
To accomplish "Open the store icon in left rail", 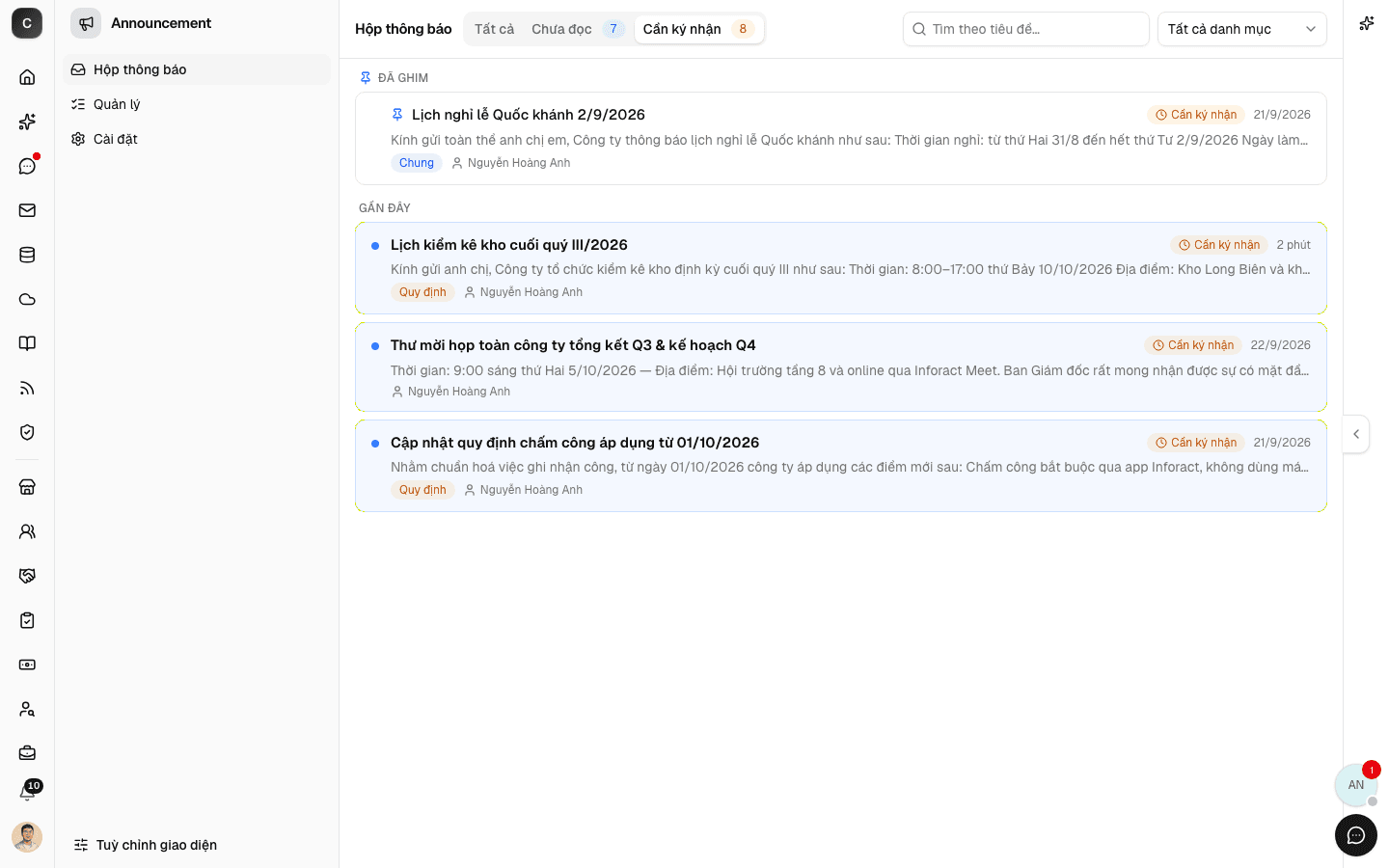I will pyautogui.click(x=27, y=487).
